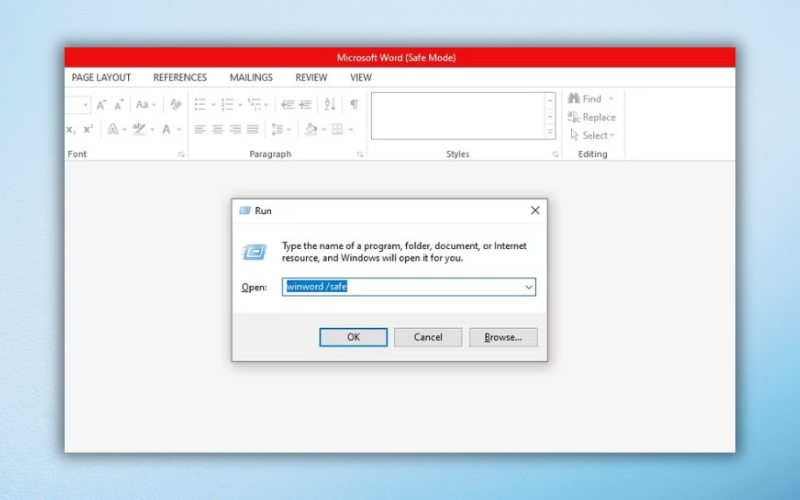Viewport: 800px width, 500px height.
Task: Click Increase Indent icon
Action: (x=305, y=105)
